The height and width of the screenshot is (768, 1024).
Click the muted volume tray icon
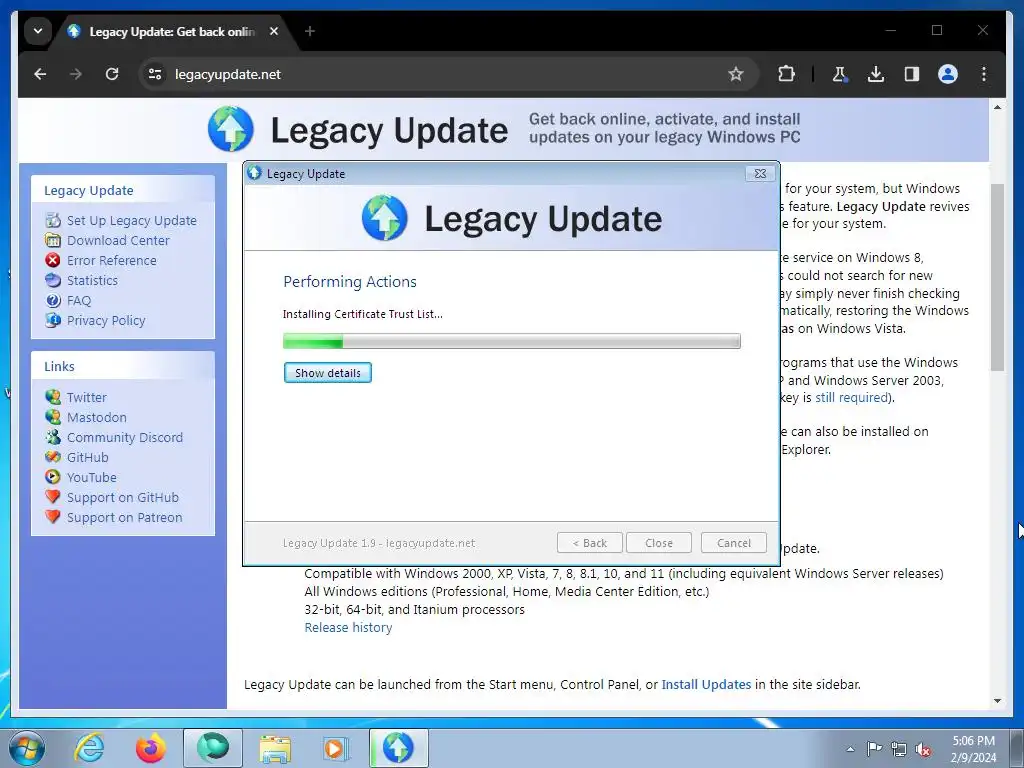pos(923,749)
